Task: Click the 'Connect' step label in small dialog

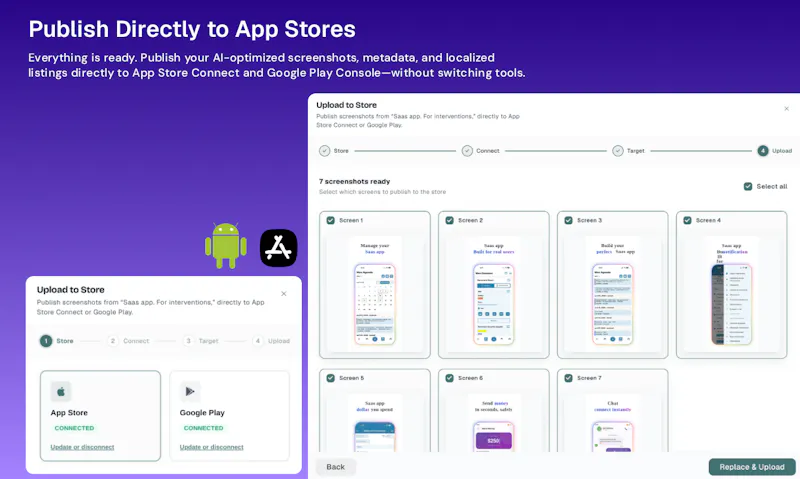Action: [136, 341]
